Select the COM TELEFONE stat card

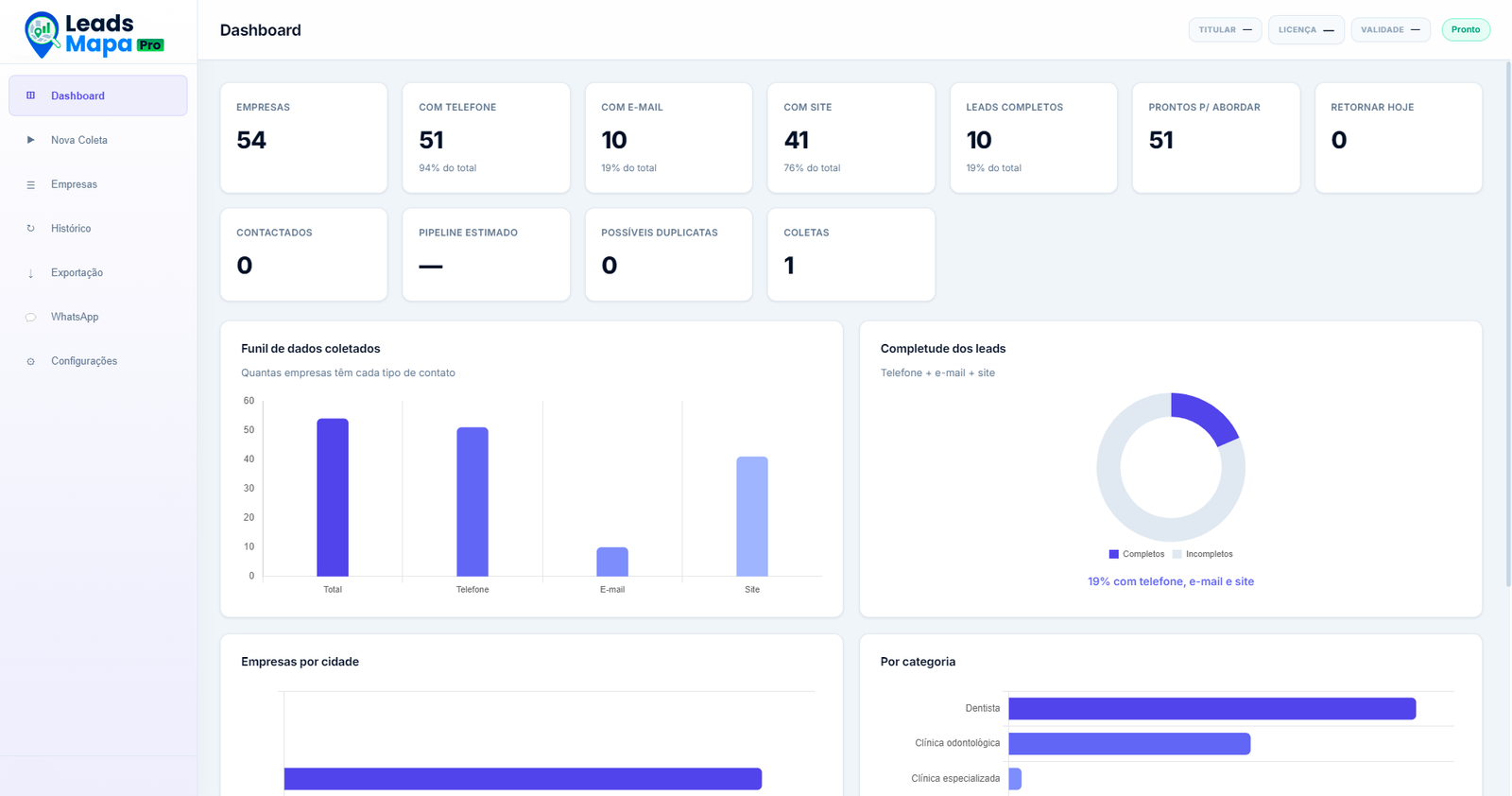tap(486, 138)
